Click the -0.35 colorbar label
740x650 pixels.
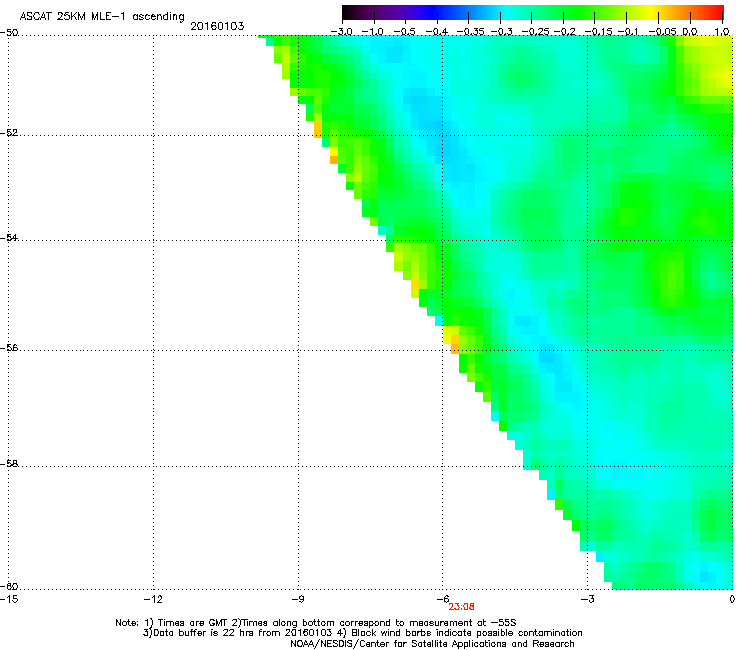[470, 32]
